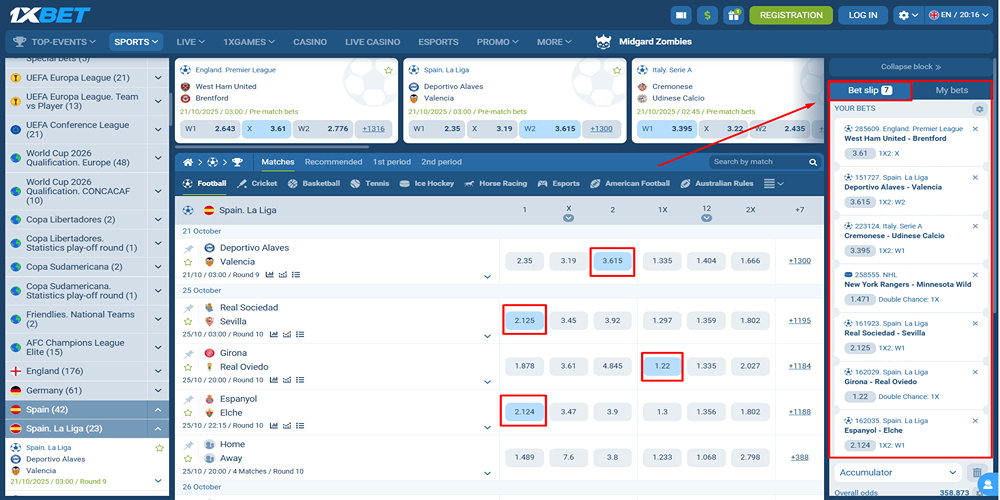Go to LIVE CASINO section

tap(372, 42)
